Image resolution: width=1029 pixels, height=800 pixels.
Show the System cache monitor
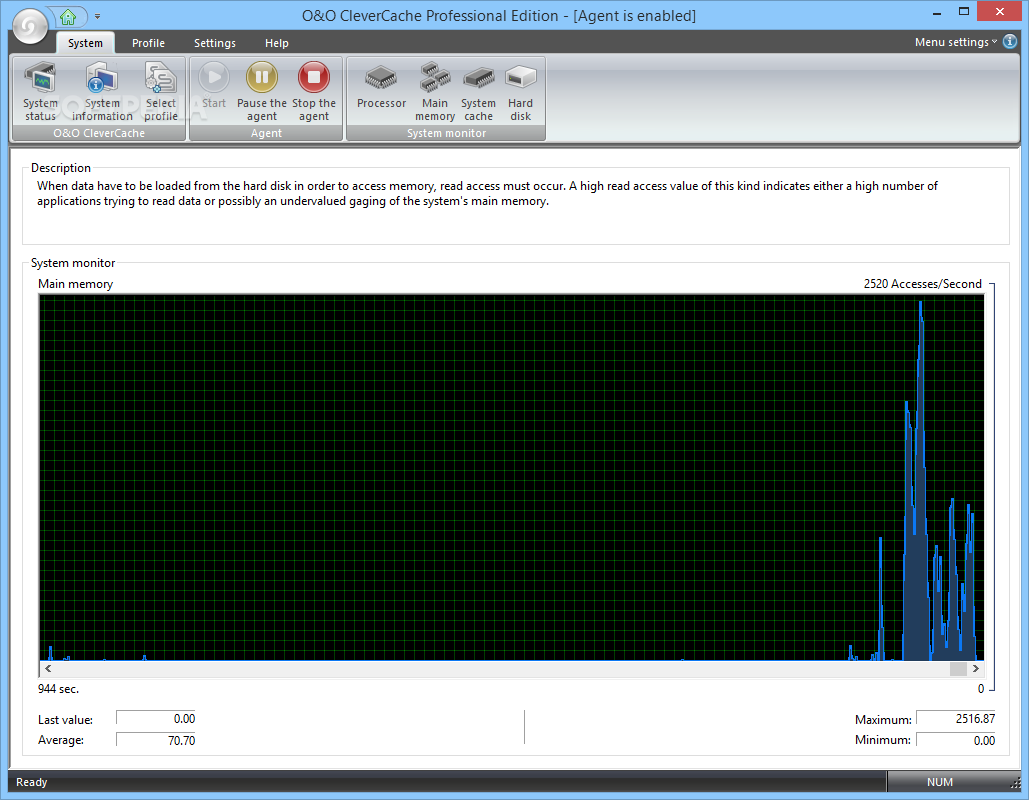coord(478,91)
